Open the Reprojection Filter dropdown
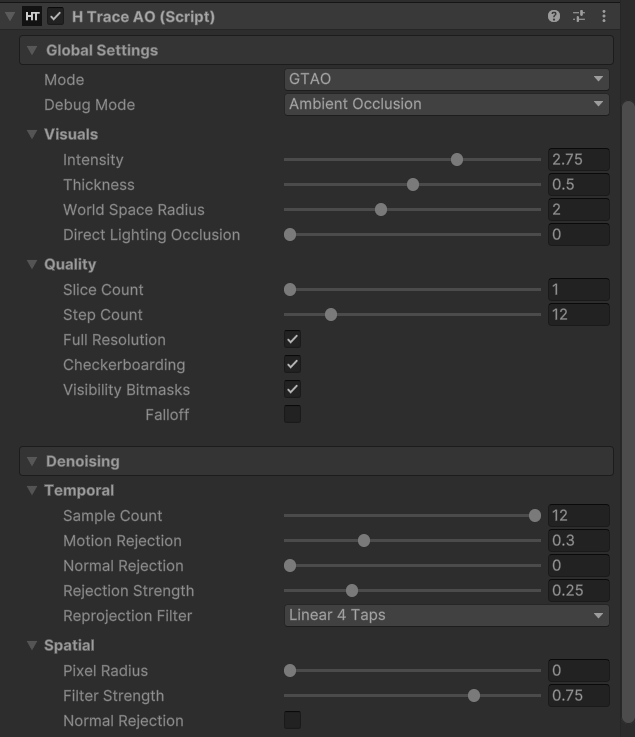This screenshot has width=635, height=737. point(447,615)
